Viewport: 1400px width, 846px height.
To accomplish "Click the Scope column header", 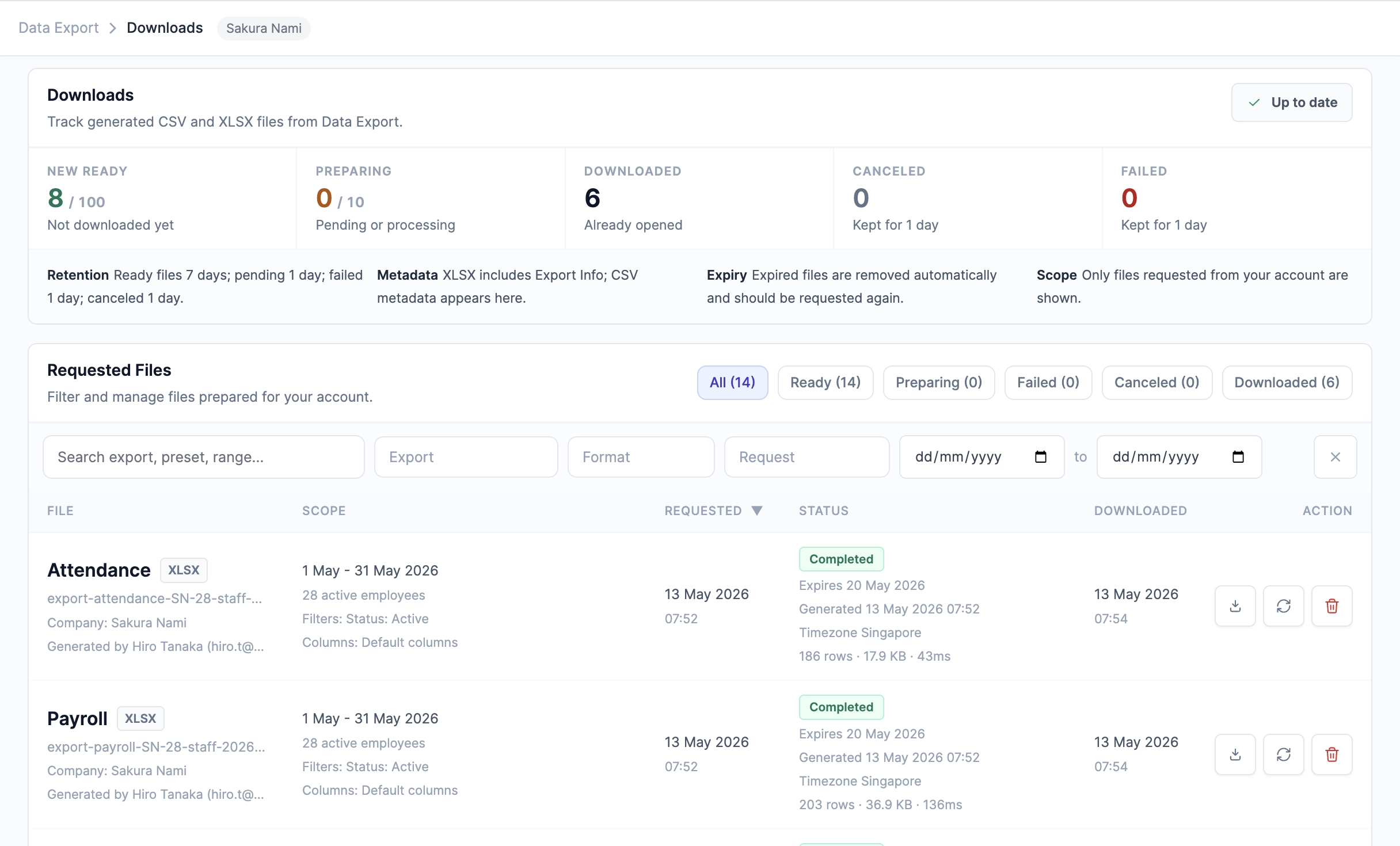I will point(324,510).
